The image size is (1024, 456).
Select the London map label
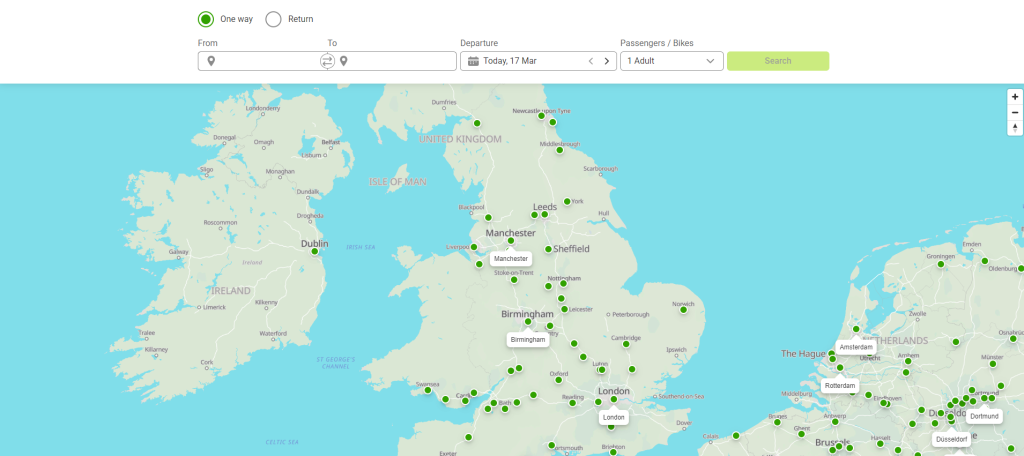coord(614,417)
